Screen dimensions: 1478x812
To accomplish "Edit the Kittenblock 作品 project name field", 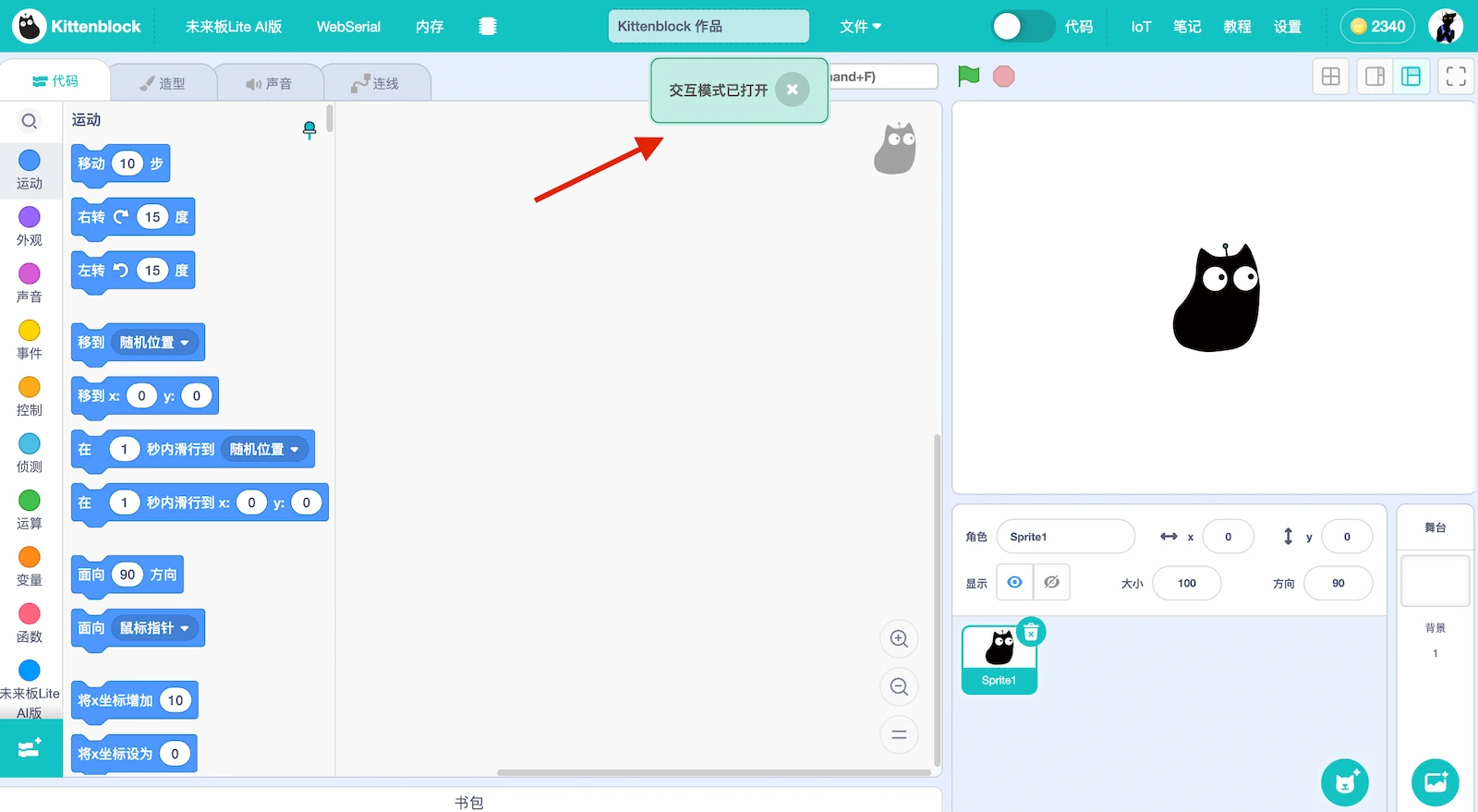I will click(x=708, y=27).
